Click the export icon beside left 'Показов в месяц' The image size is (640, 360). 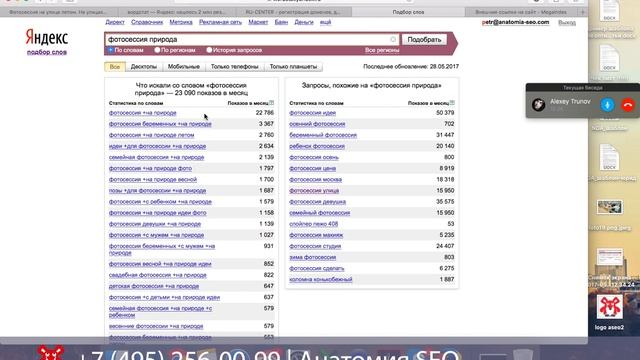(x=271, y=103)
